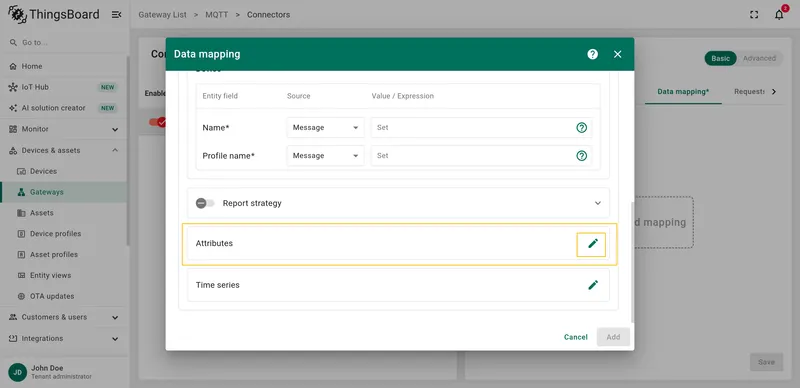Select the Data mapping tab
This screenshot has height=388, width=800.
coord(683,91)
